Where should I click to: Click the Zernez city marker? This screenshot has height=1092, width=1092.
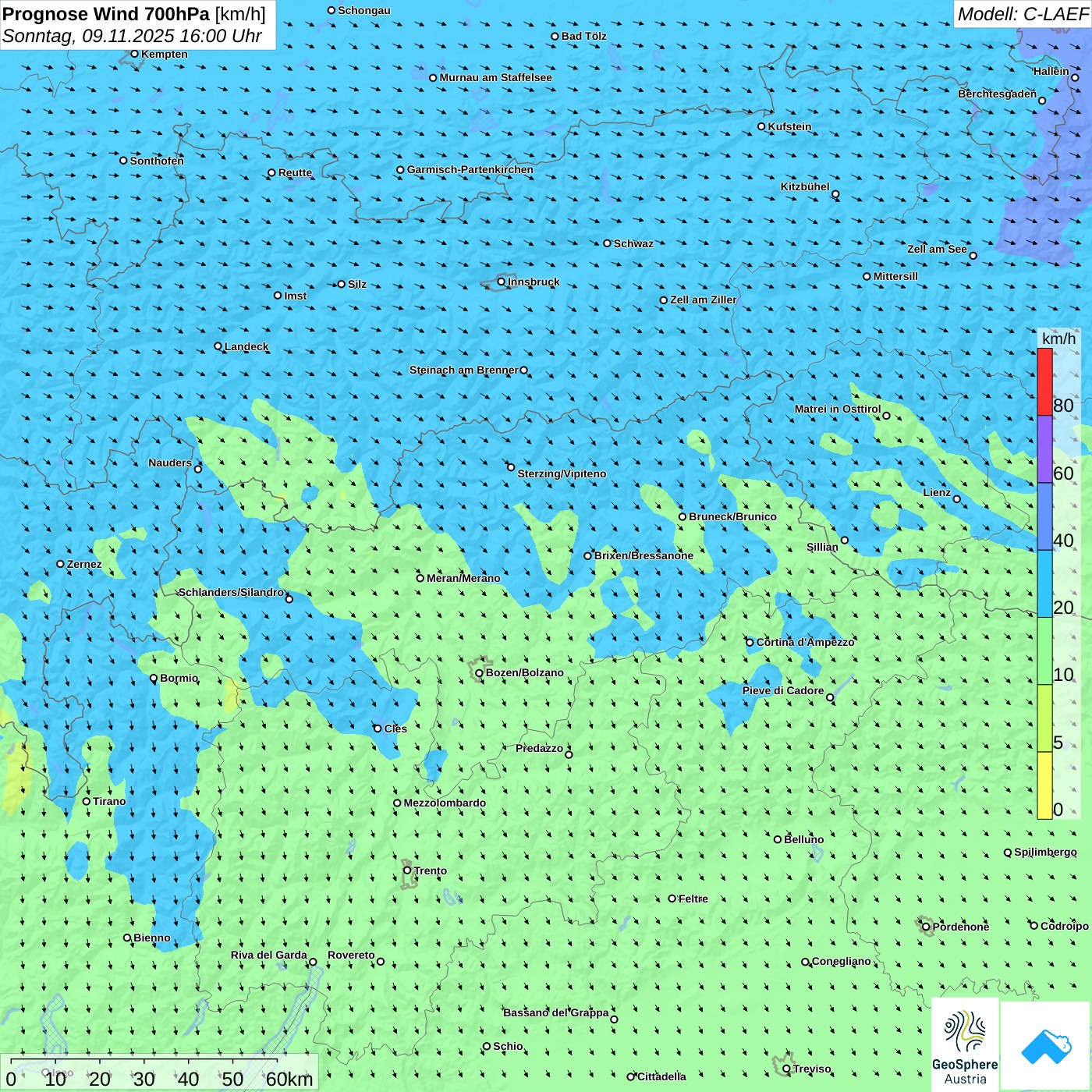[60, 564]
